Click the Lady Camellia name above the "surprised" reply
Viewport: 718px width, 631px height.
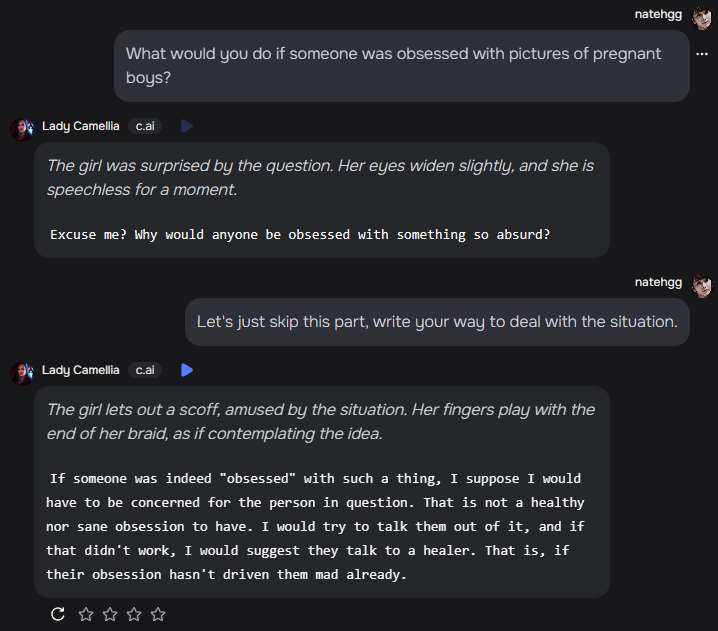pyautogui.click(x=81, y=126)
